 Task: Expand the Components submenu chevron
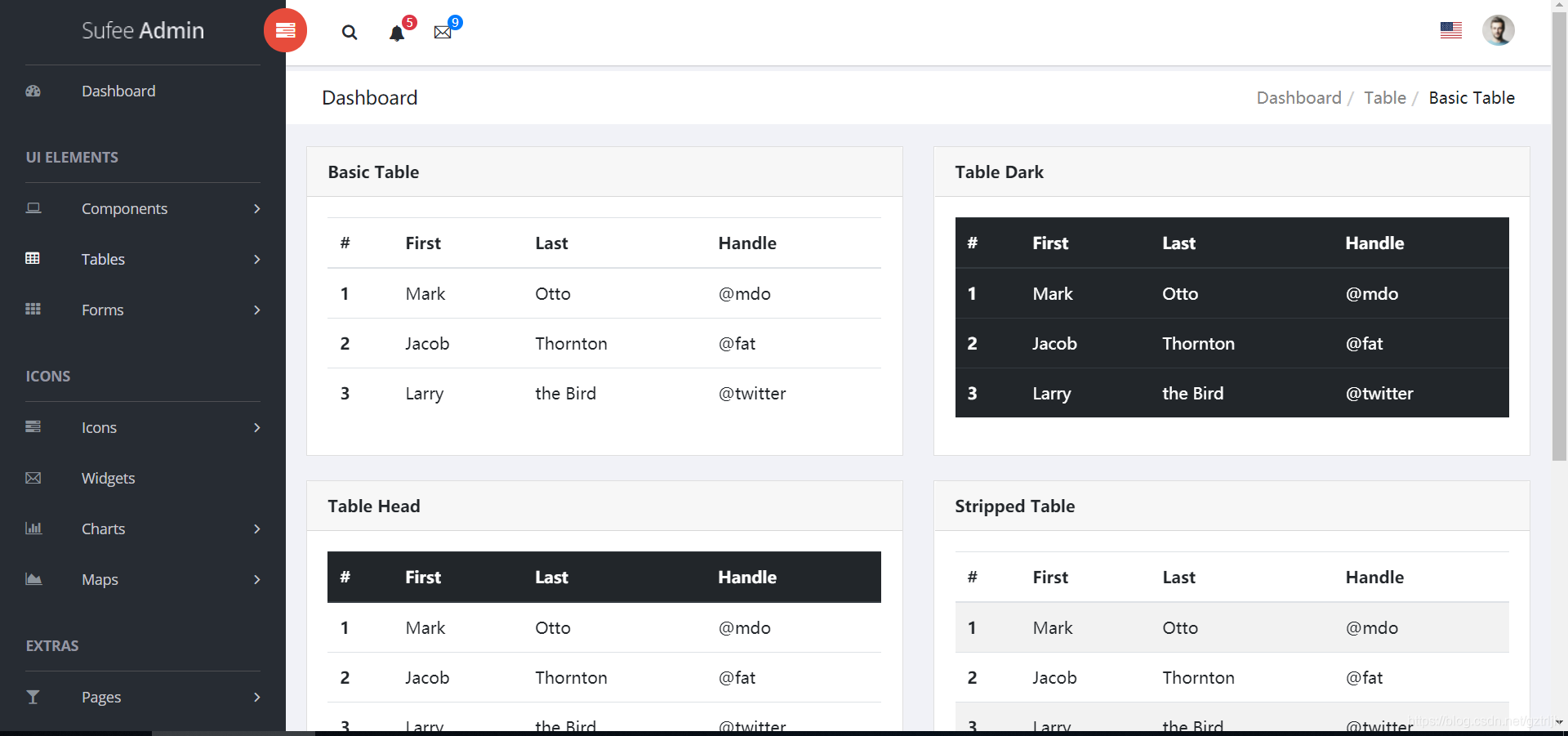pyautogui.click(x=256, y=208)
